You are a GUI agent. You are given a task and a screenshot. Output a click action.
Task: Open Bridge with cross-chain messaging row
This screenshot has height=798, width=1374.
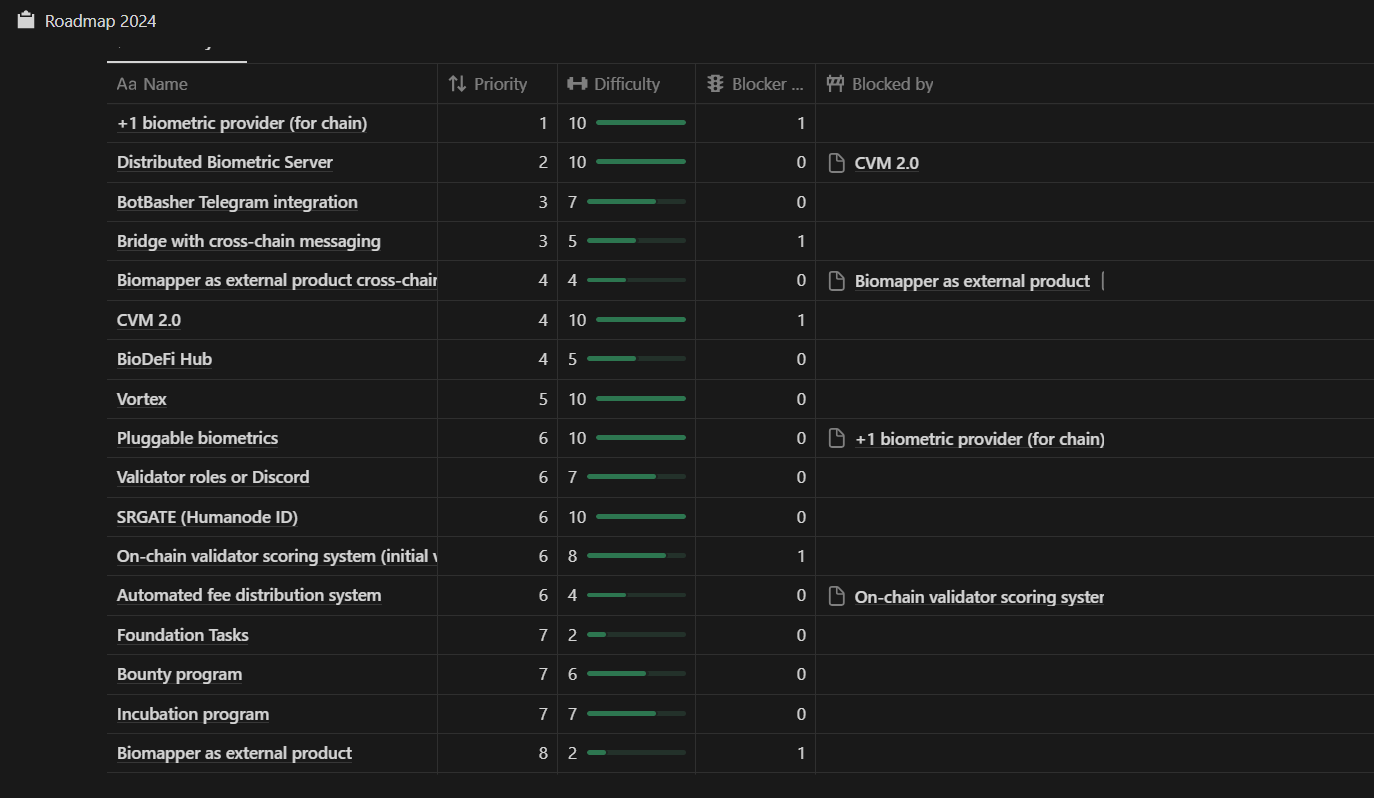[x=249, y=241]
